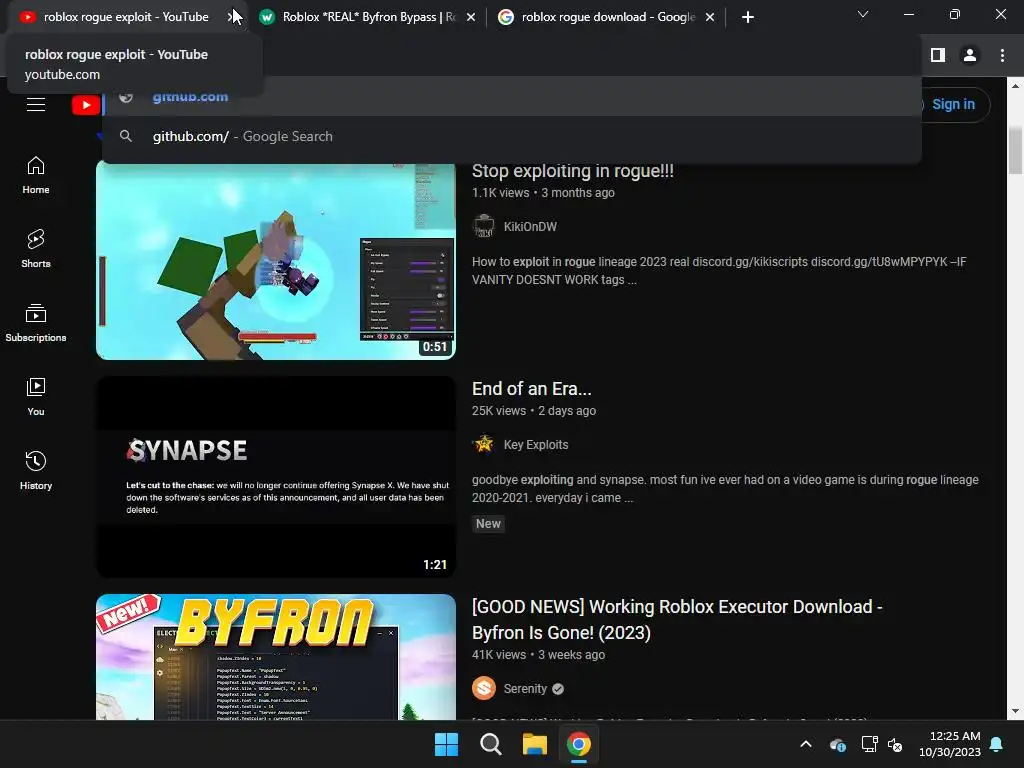Image resolution: width=1024 pixels, height=768 pixels.
Task: Open Working Roblox Executor Download video title
Action: tap(677, 619)
